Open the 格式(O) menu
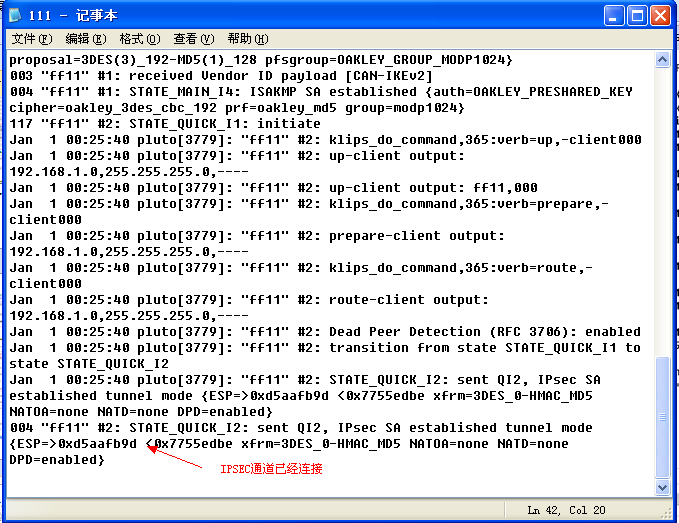This screenshot has width=679, height=523. click(139, 39)
